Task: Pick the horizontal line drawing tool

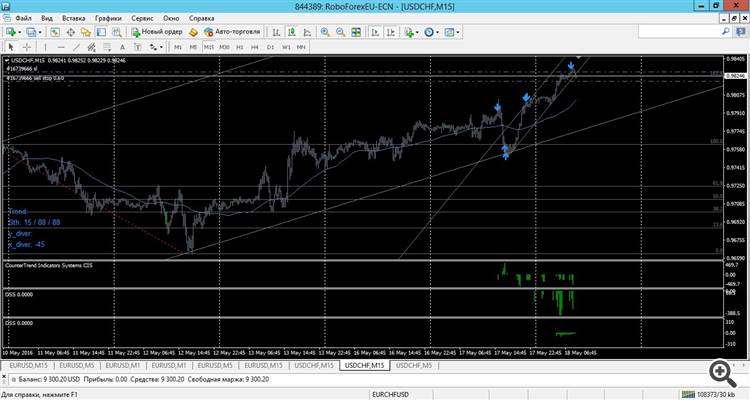Action: pos(61,47)
